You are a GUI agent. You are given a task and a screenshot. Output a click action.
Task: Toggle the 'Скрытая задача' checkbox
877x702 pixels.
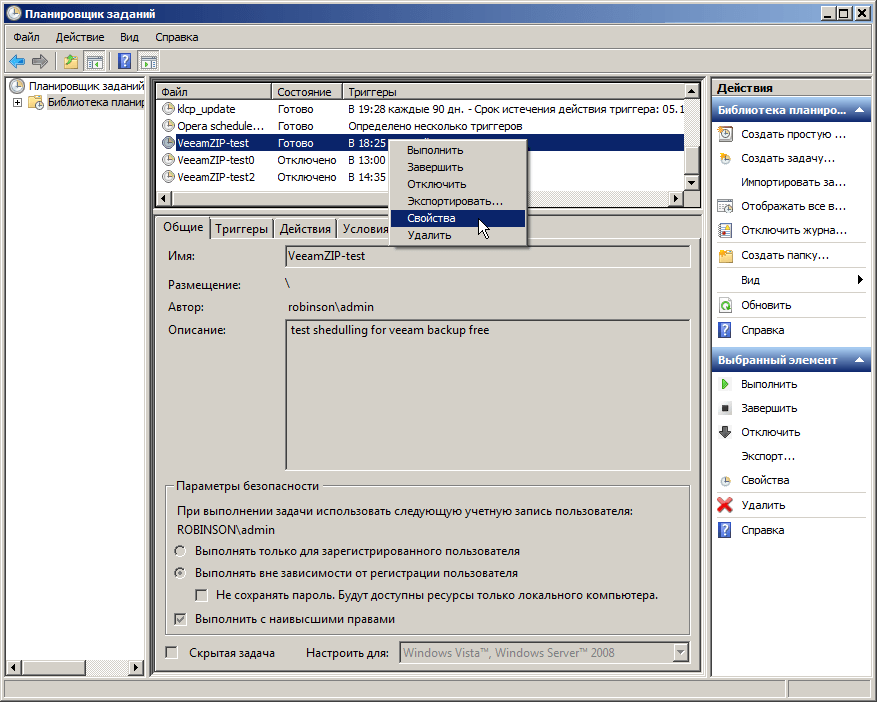(x=172, y=653)
